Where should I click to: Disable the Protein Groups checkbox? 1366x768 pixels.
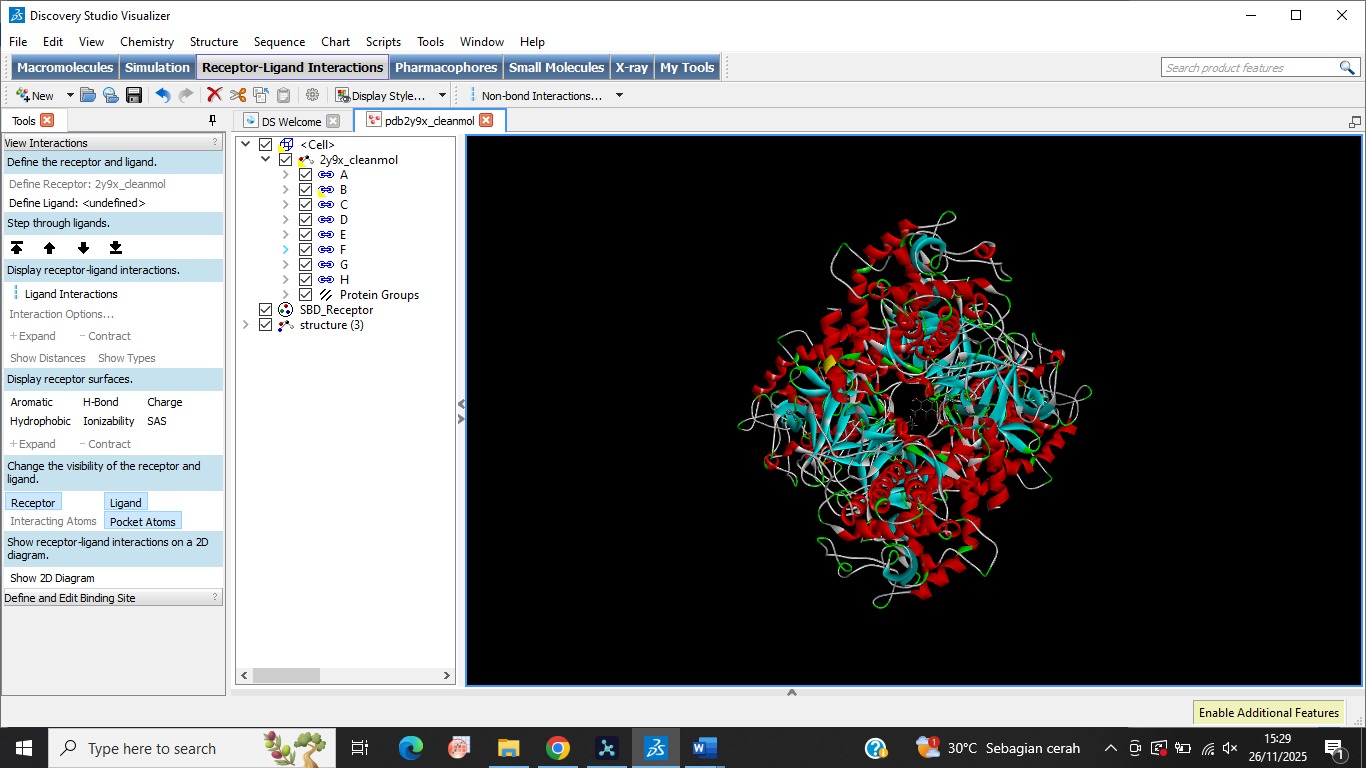pos(305,294)
